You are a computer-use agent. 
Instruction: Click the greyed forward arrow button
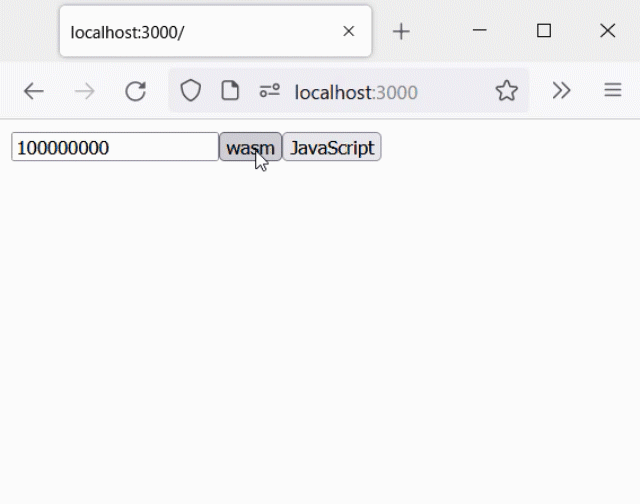pos(84,91)
